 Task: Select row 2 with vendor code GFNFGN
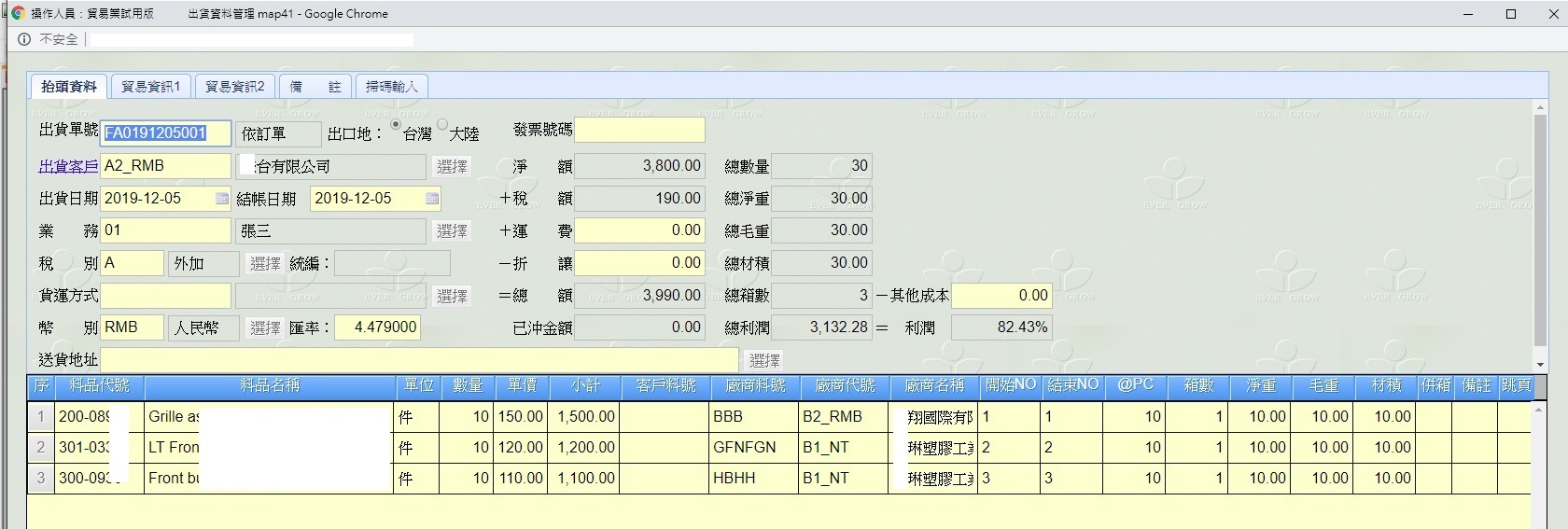pos(744,448)
